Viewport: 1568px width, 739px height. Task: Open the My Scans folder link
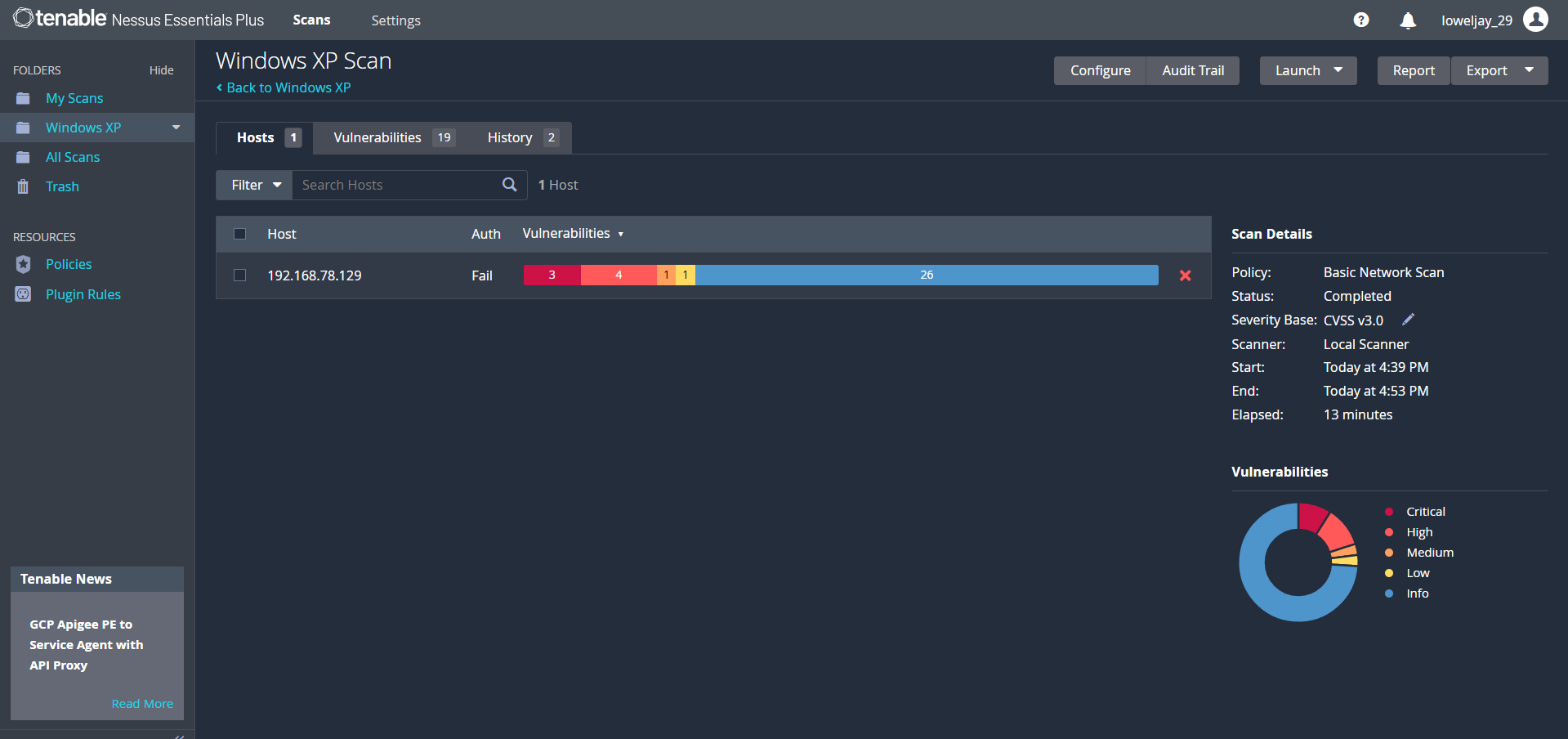point(74,98)
